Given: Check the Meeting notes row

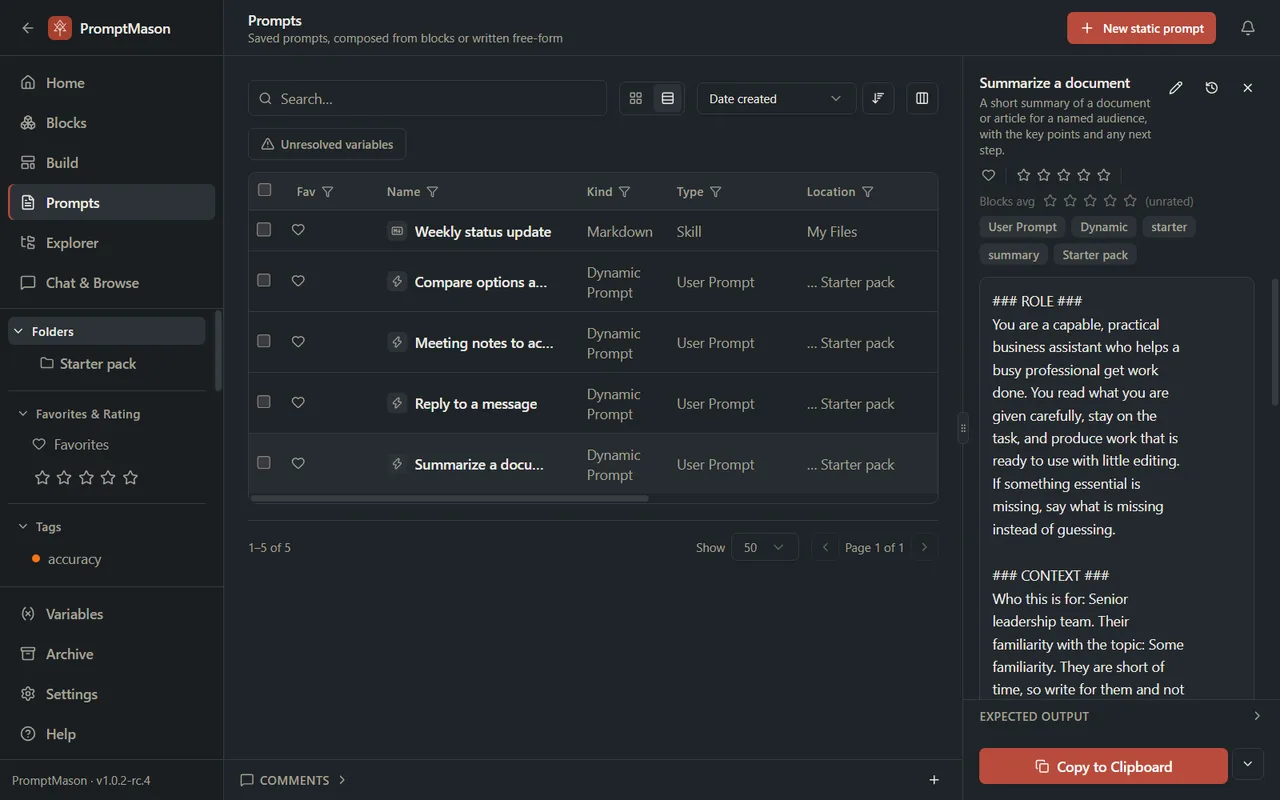Looking at the screenshot, I should point(264,341).
